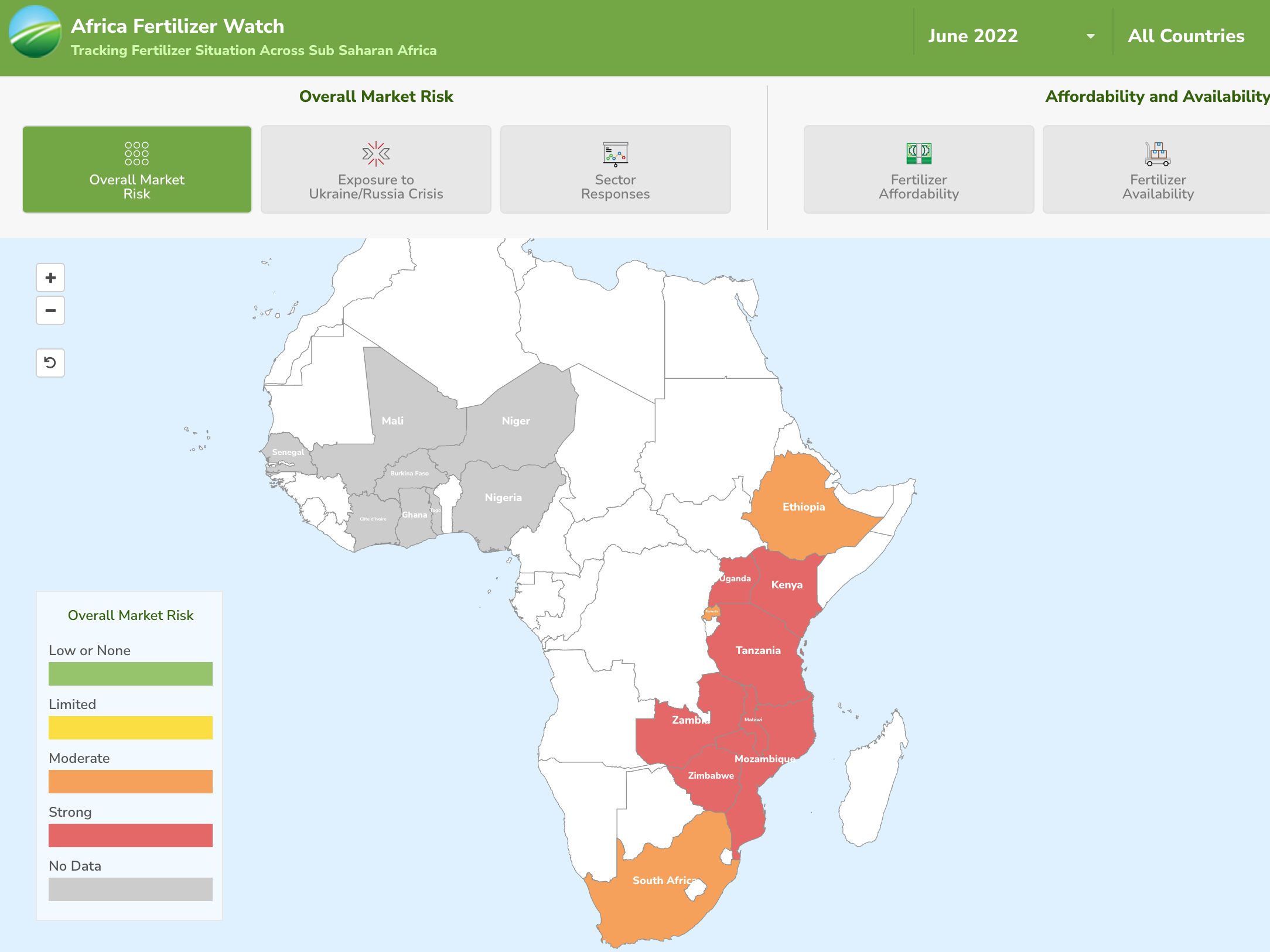Toggle to Sector Responses panel
1270x952 pixels.
(x=615, y=169)
